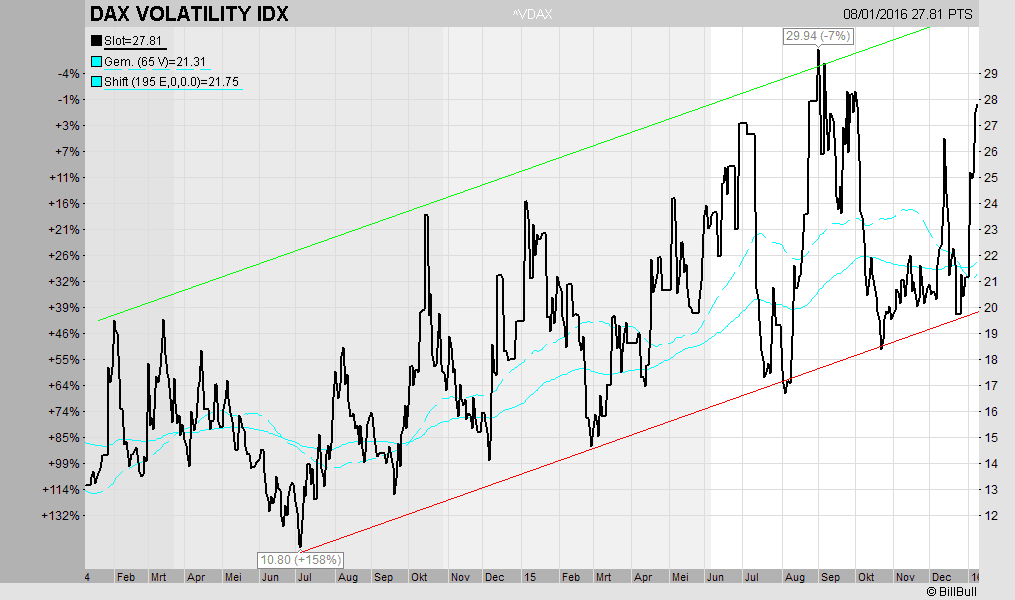Click the '08/01/2016 27.81 PTS' header text

point(908,14)
